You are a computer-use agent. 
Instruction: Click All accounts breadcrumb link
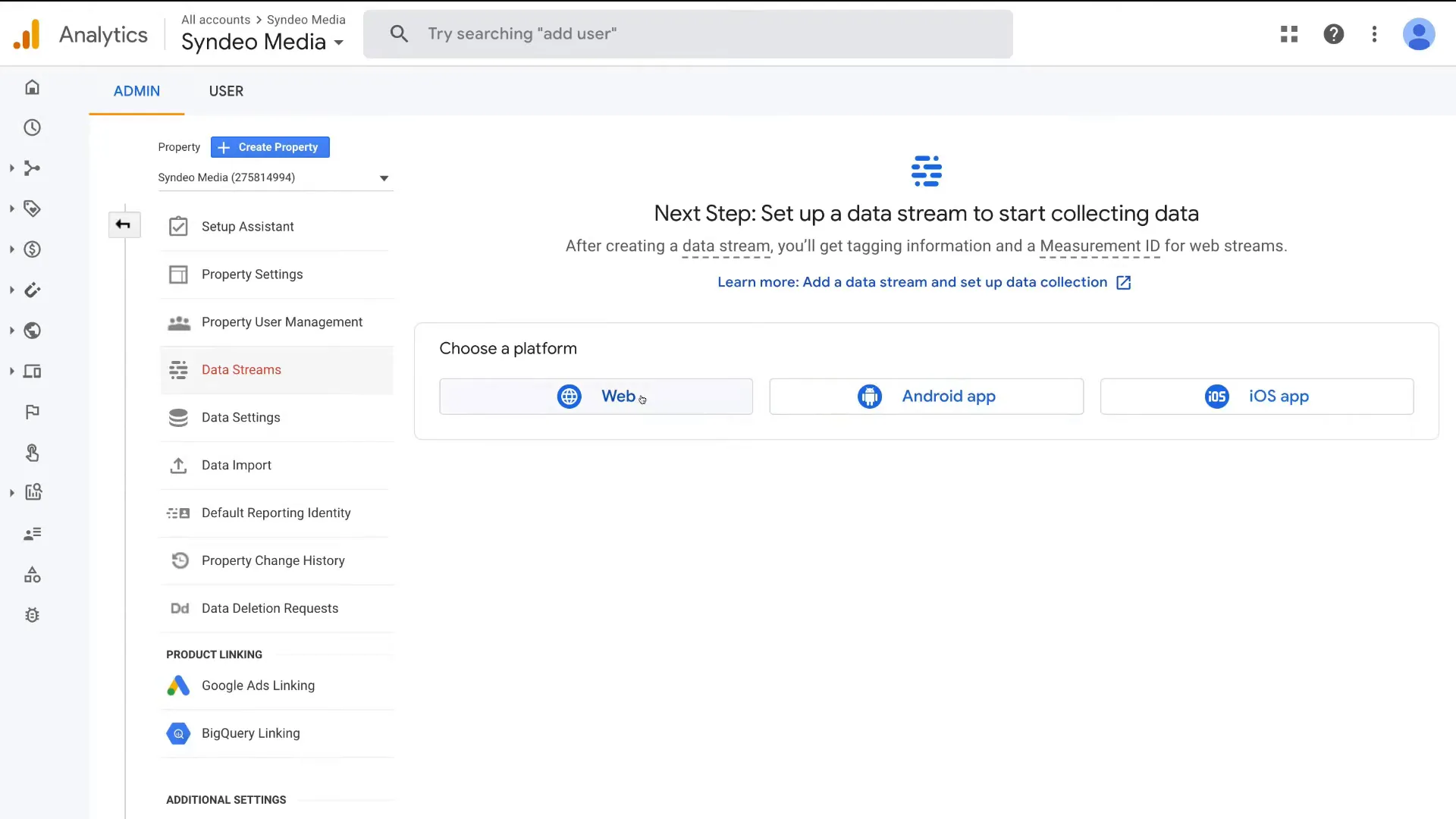point(215,20)
